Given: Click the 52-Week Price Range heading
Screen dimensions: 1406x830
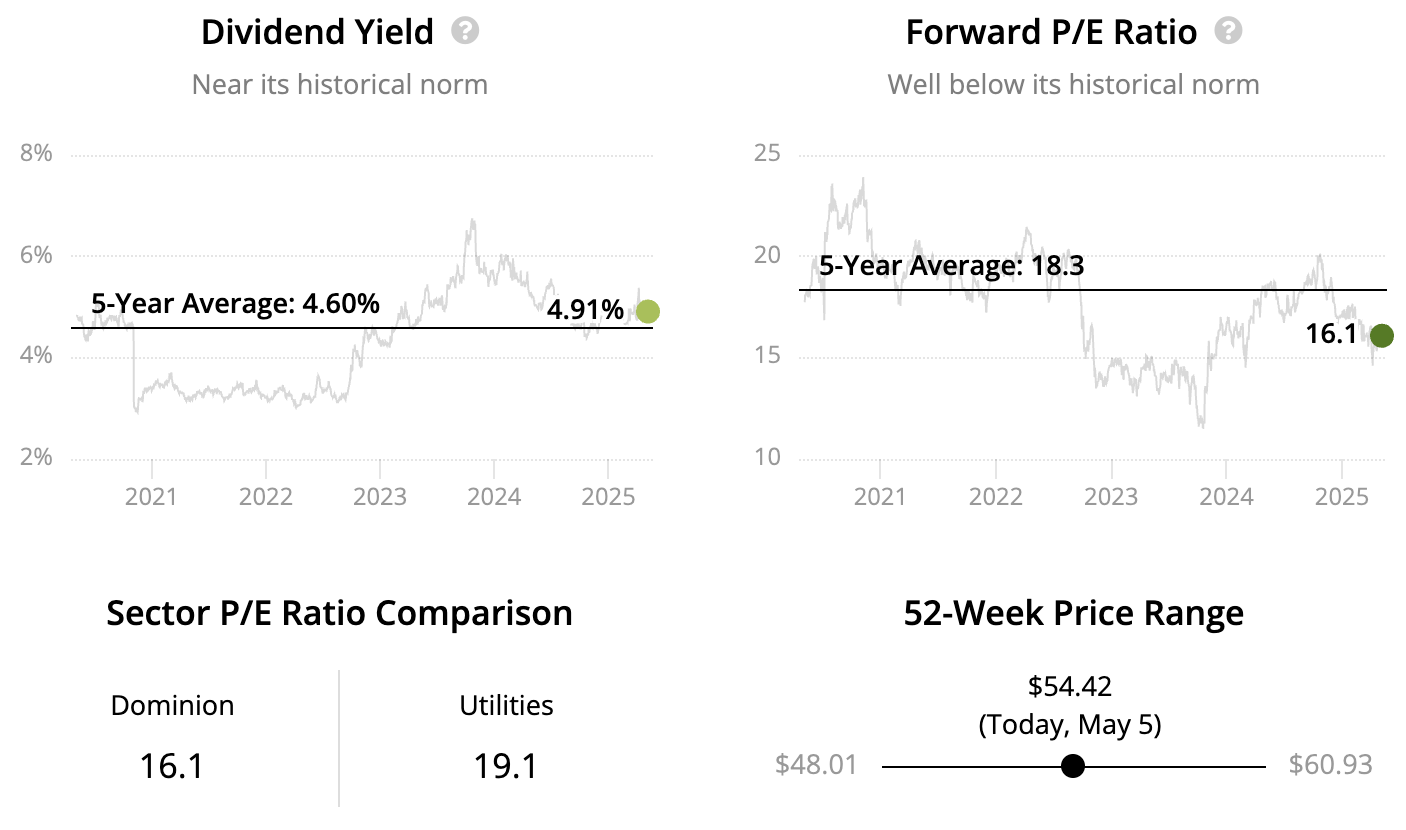Looking at the screenshot, I should coord(1073,613).
